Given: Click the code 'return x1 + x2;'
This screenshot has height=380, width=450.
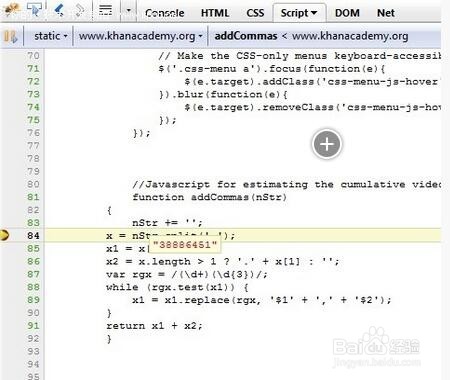Looking at the screenshot, I should [x=154, y=326].
